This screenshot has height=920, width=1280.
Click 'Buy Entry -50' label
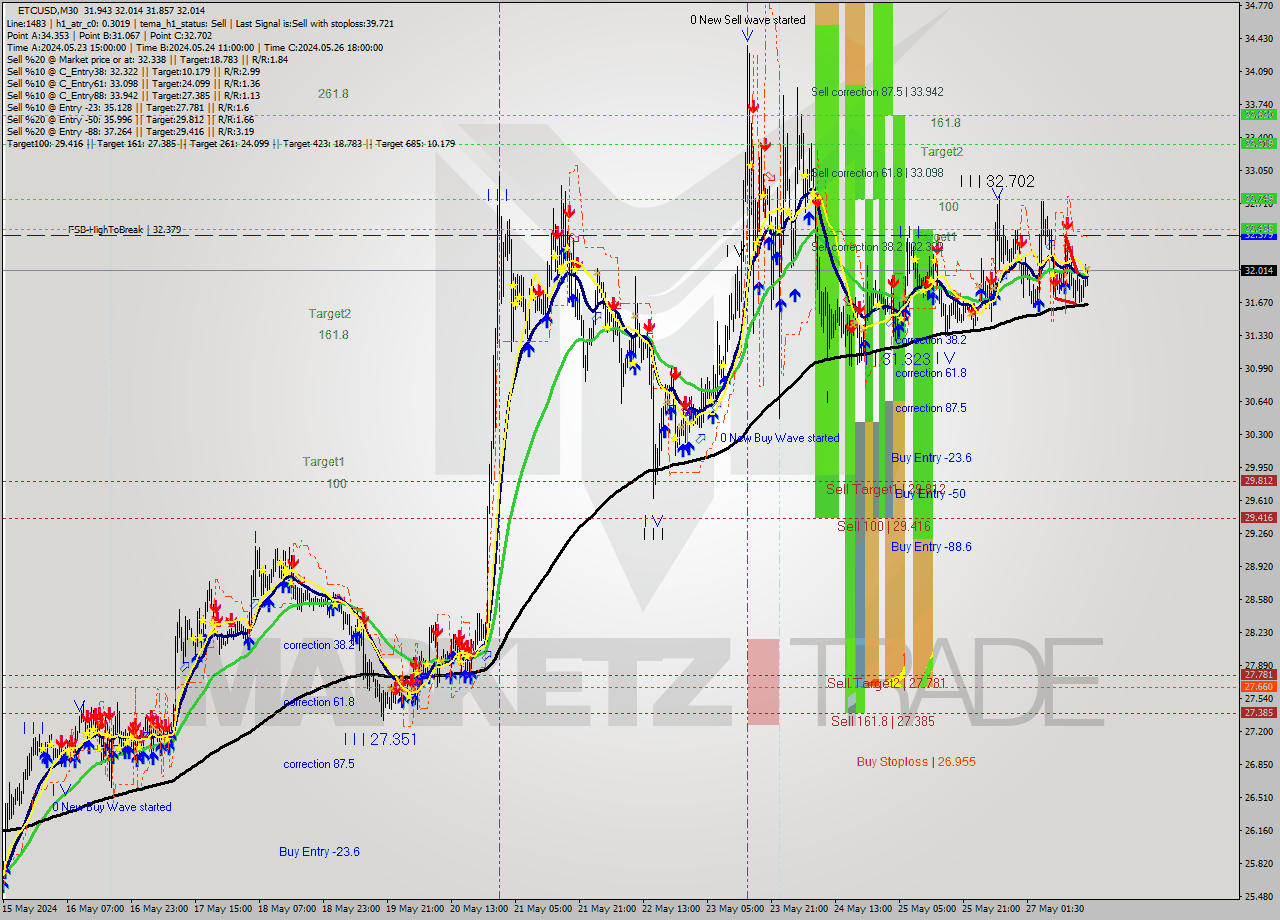tap(929, 494)
